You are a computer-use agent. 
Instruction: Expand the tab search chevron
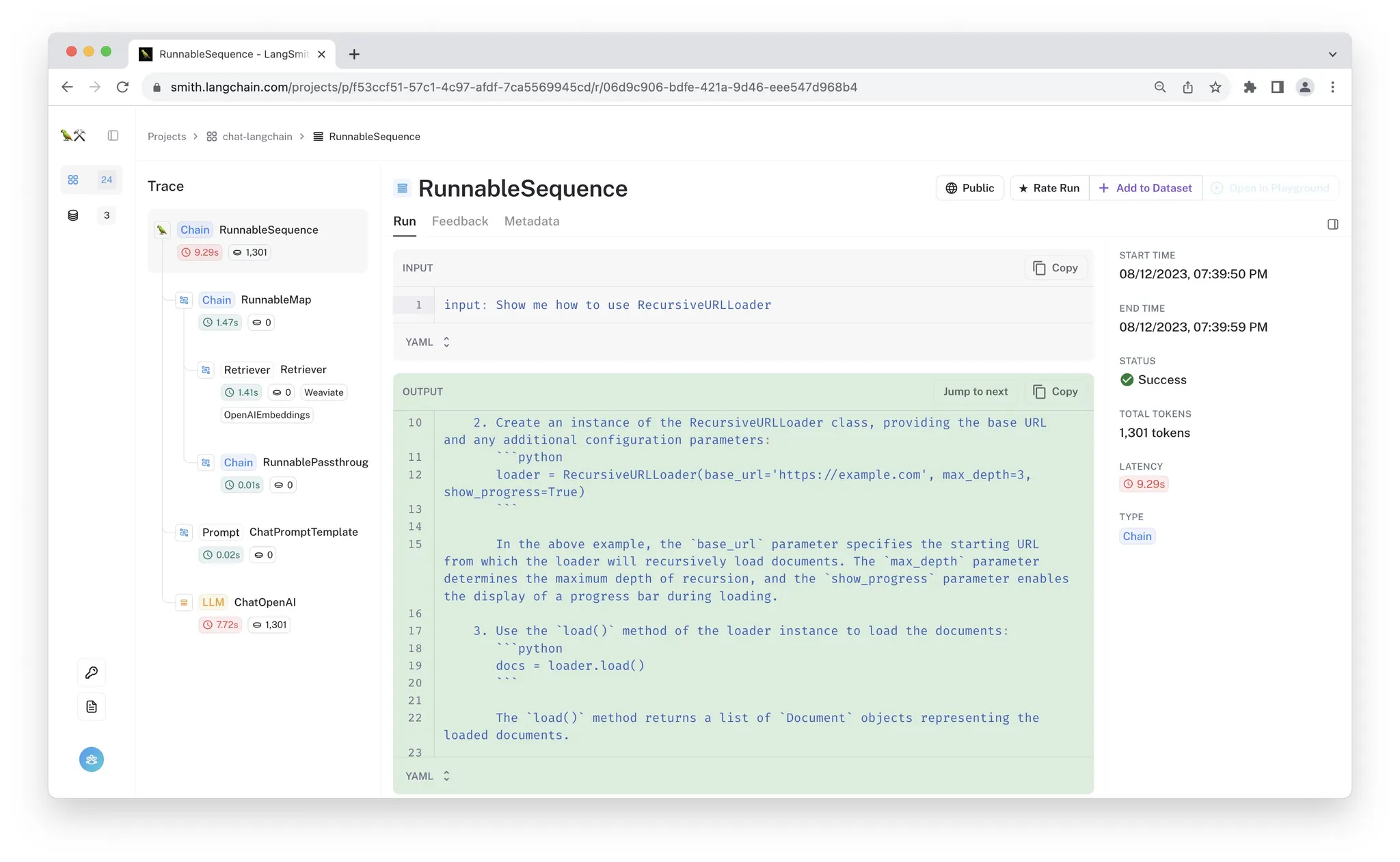pyautogui.click(x=1332, y=54)
